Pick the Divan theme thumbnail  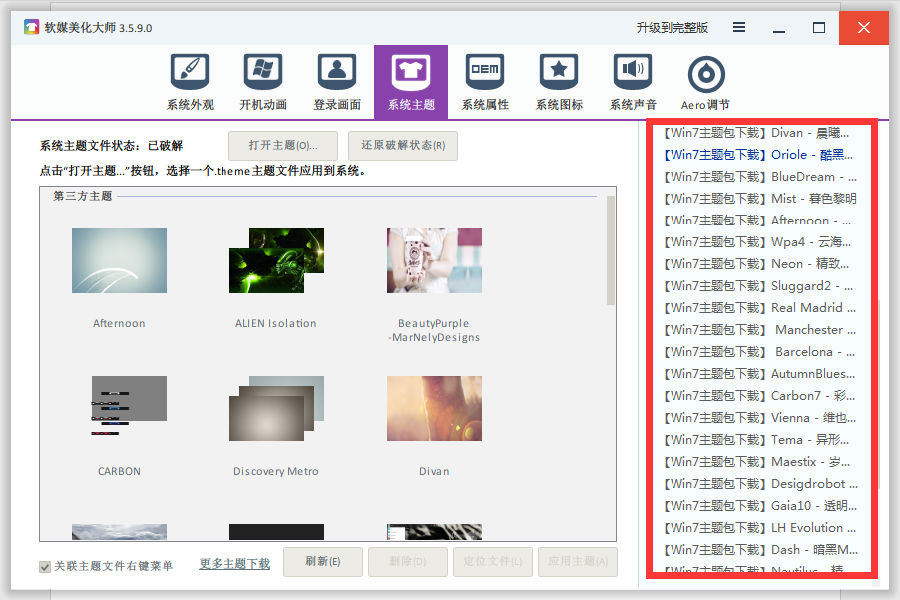click(434, 408)
